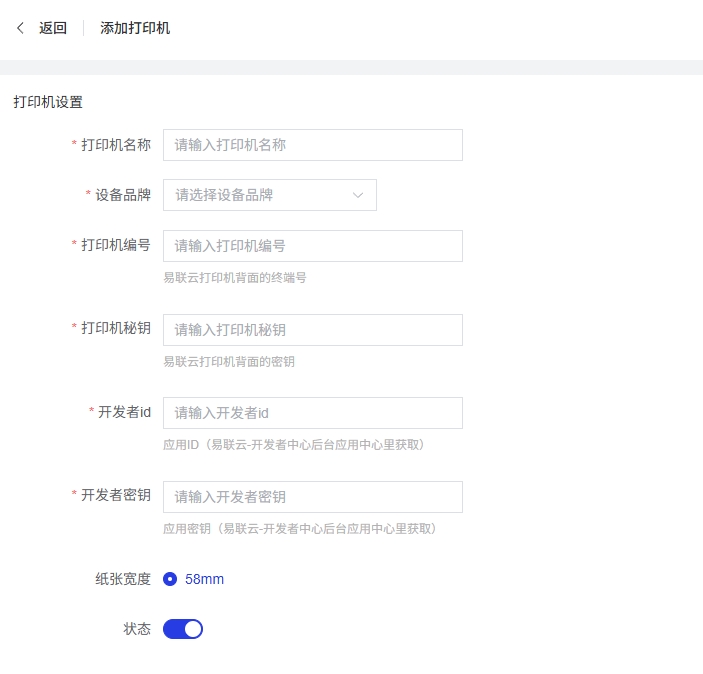Image resolution: width=703 pixels, height=674 pixels.
Task: Click the back arrow icon
Action: point(20,28)
